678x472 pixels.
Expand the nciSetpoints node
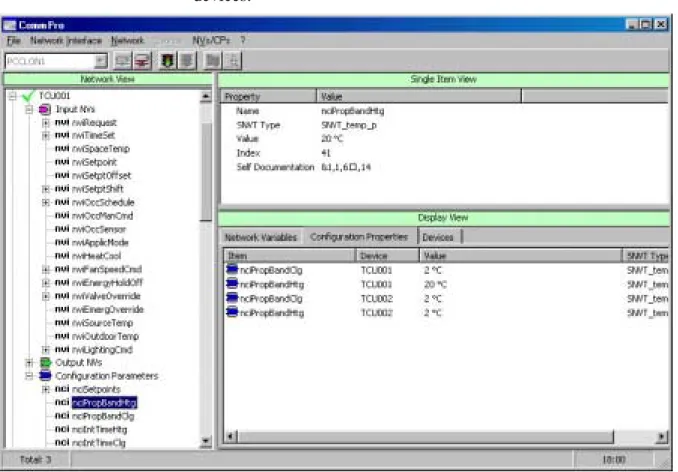pyautogui.click(x=45, y=389)
